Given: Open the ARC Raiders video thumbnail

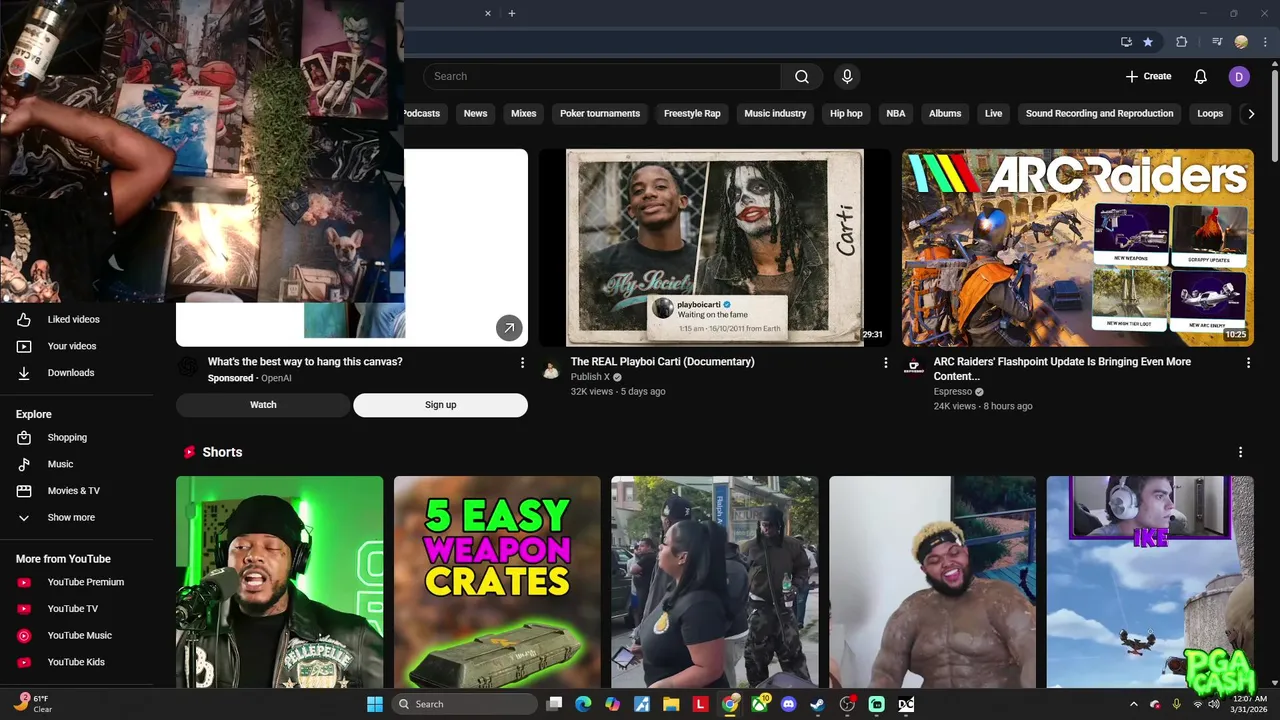Looking at the screenshot, I should [x=1078, y=248].
